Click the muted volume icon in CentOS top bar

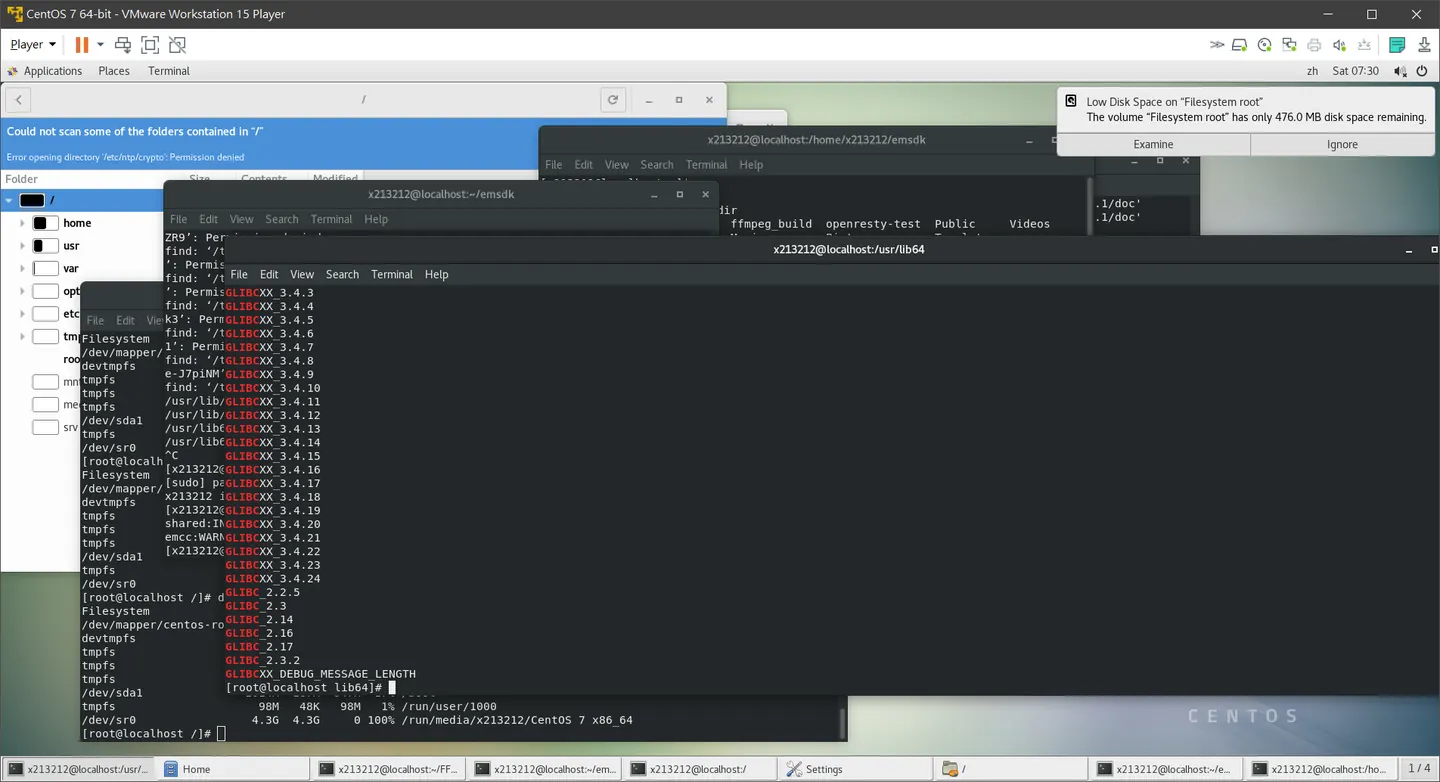[x=1400, y=71]
